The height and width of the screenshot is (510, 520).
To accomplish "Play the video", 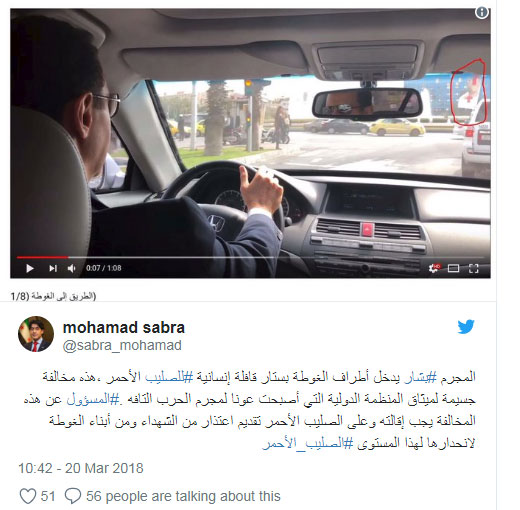I will (x=30, y=268).
